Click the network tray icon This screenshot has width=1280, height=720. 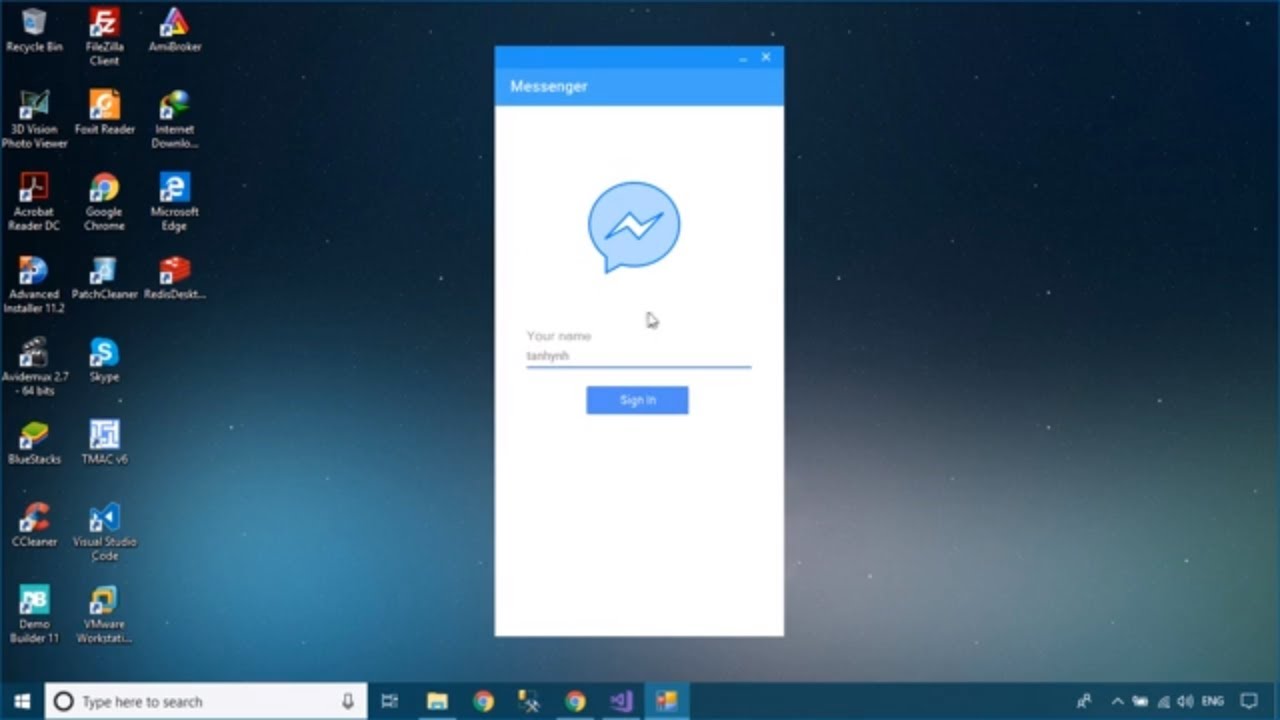1163,701
